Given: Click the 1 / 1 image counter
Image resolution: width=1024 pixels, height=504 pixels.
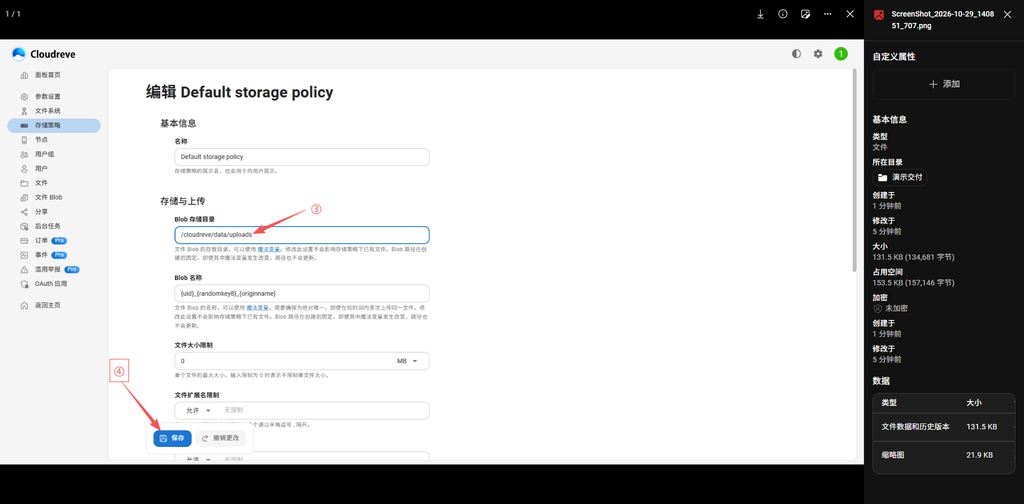Looking at the screenshot, I should pos(14,14).
